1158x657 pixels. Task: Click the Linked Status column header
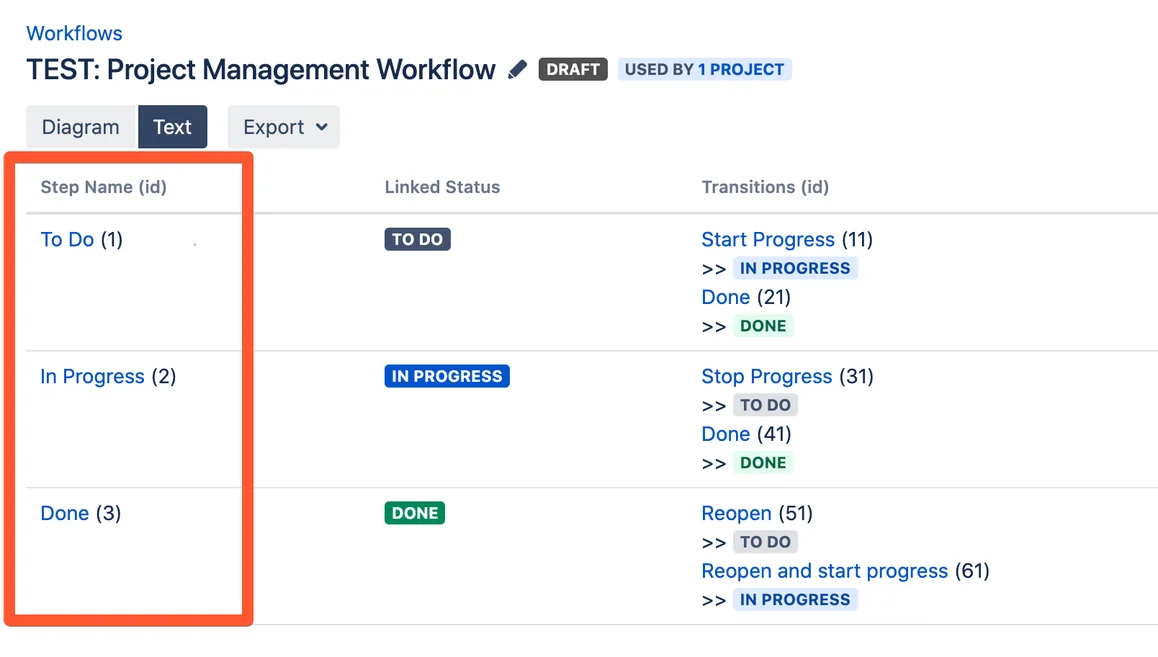tap(442, 187)
